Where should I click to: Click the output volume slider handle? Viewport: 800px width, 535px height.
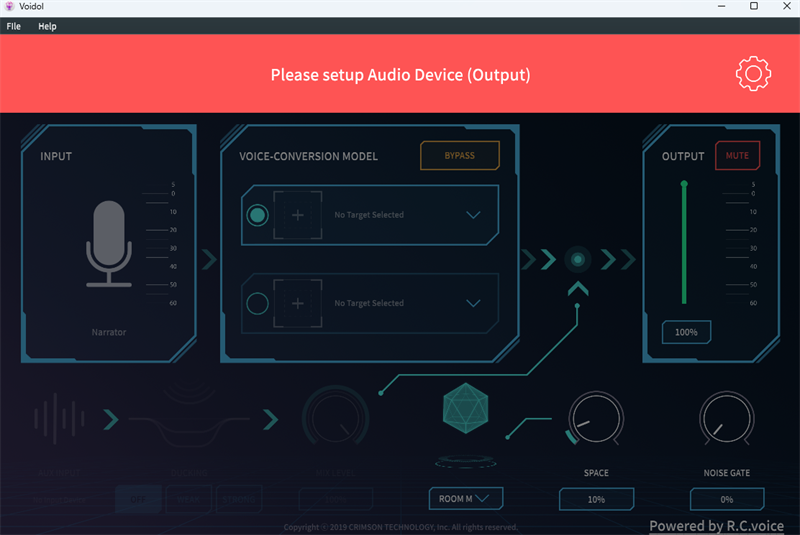(x=684, y=184)
